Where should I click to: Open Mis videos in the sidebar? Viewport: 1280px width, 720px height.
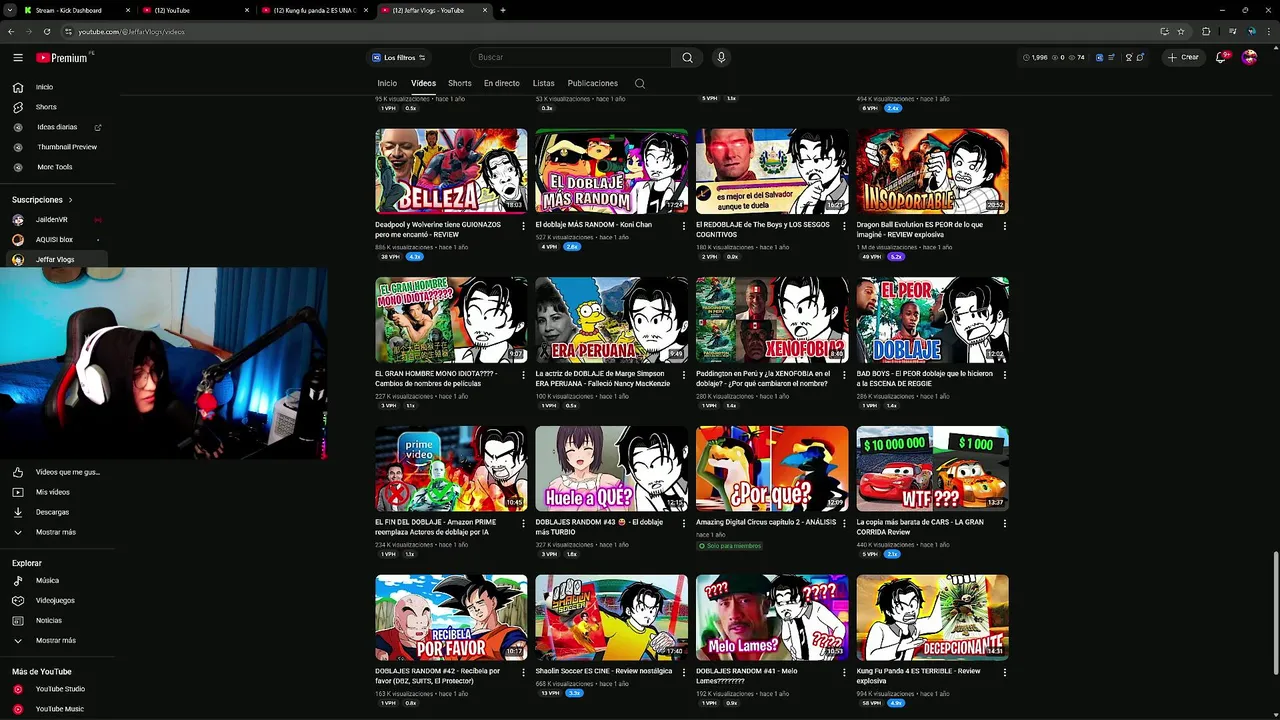(57, 492)
